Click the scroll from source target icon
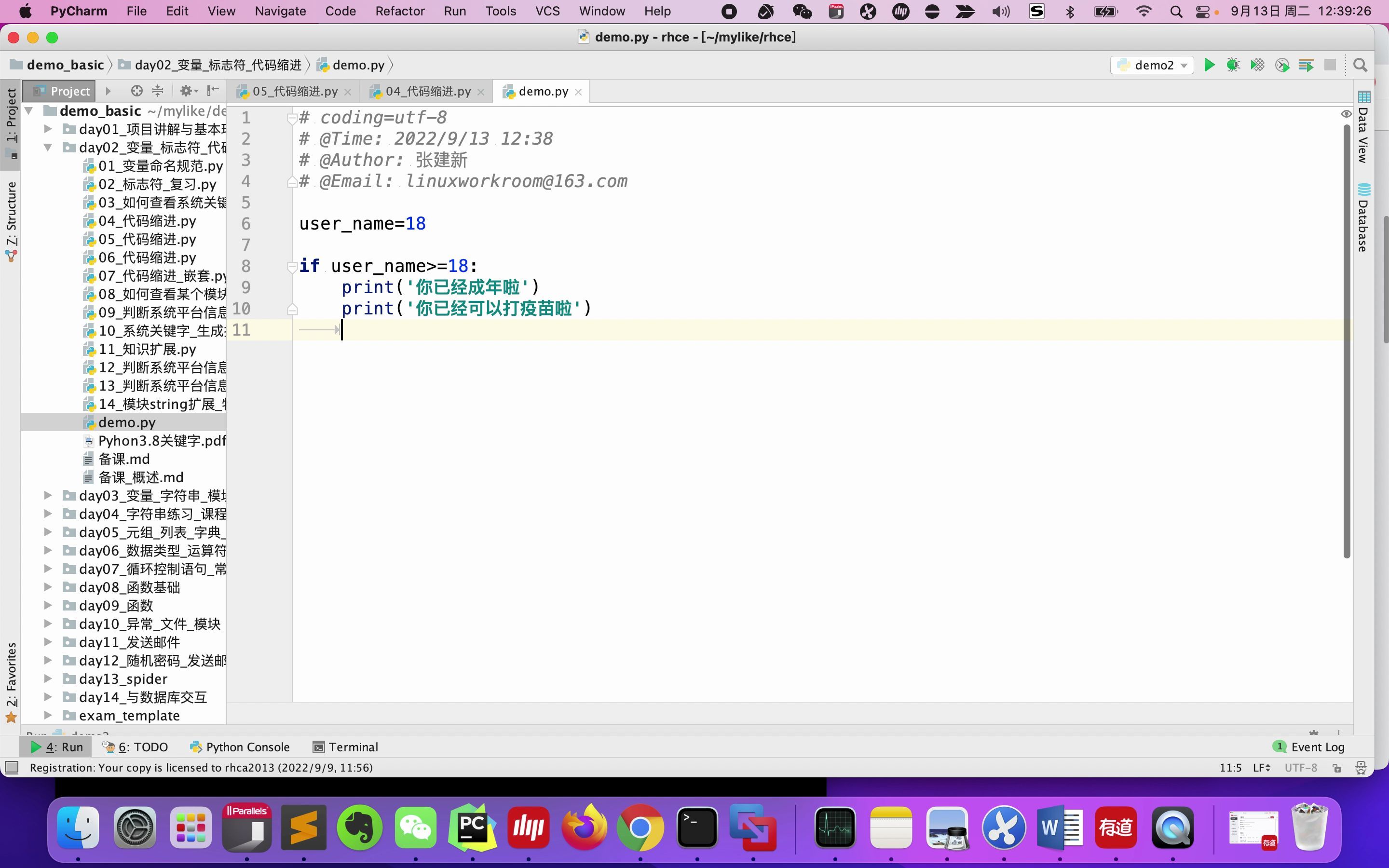Screen dimensions: 1389x868 [x=136, y=91]
